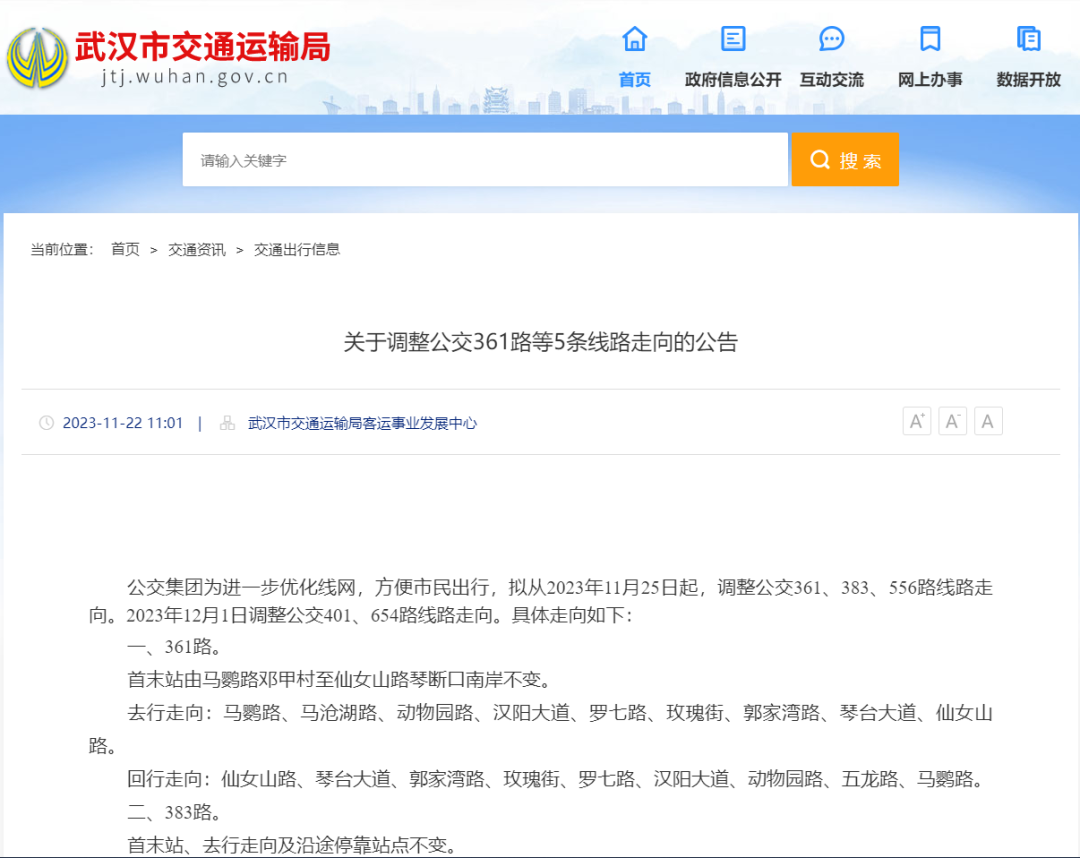Click the source icon before 武汉市交通运输局客运事业发展中心
This screenshot has height=858, width=1080.
[x=226, y=422]
